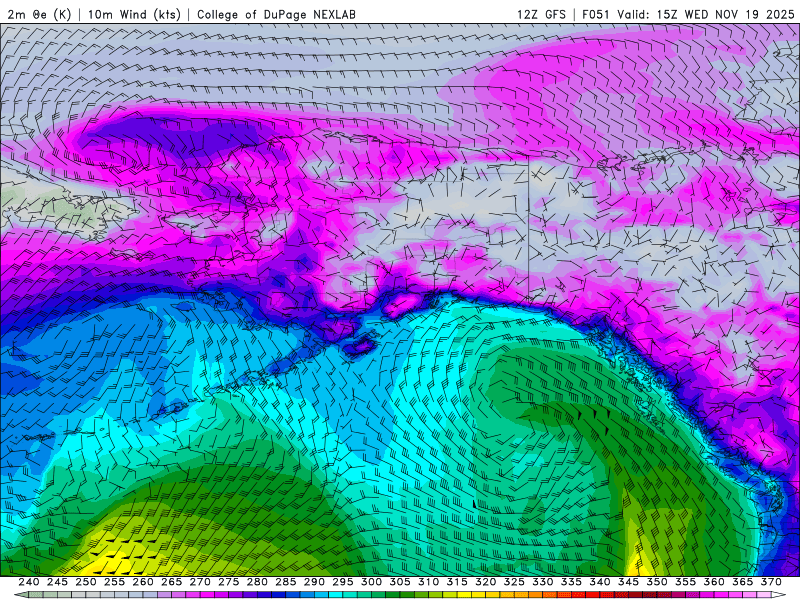Image resolution: width=800 pixels, height=600 pixels.
Task: Select the 270 scale label
Action: [200, 582]
